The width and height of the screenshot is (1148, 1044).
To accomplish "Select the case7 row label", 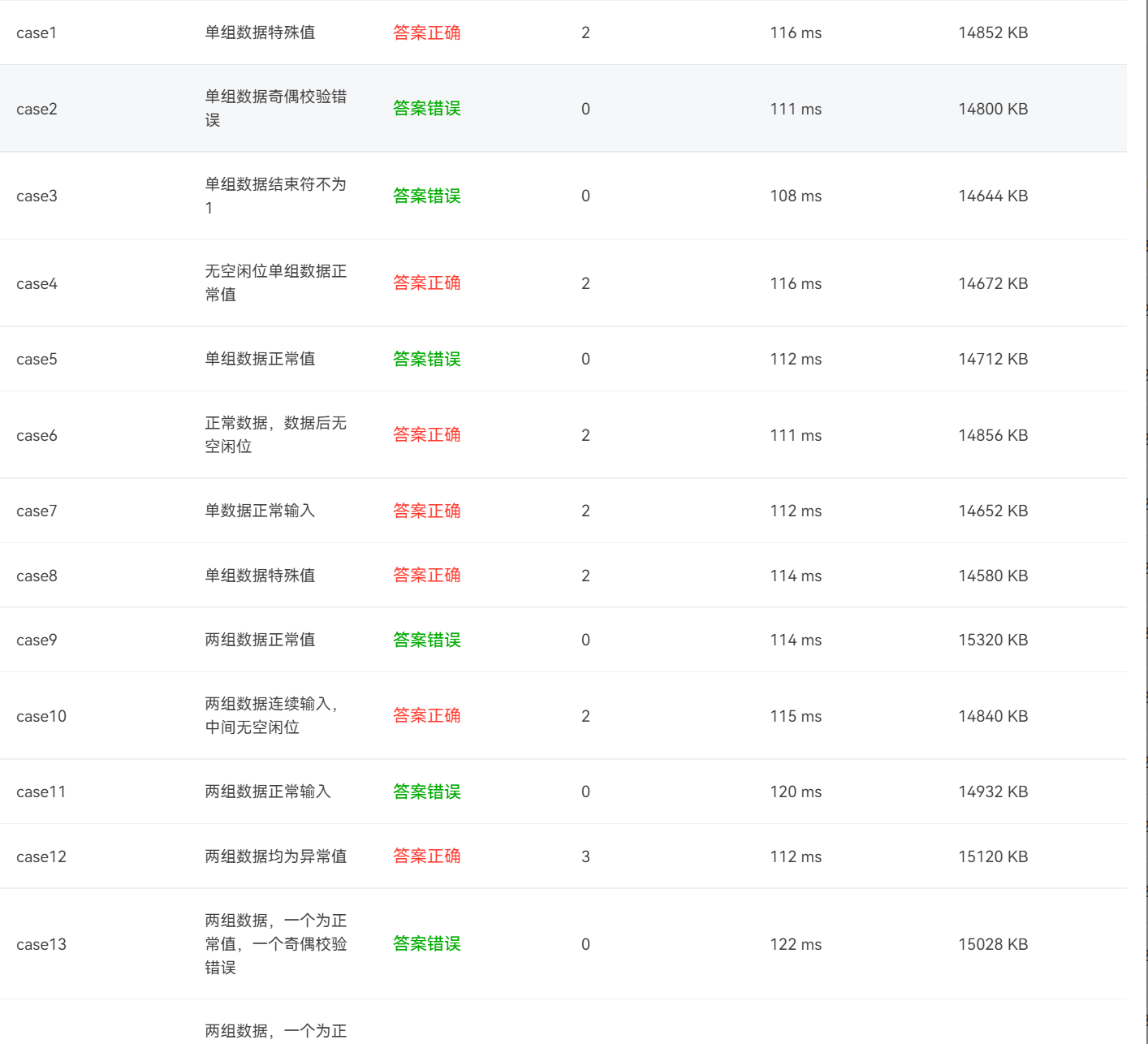I will click(x=37, y=511).
